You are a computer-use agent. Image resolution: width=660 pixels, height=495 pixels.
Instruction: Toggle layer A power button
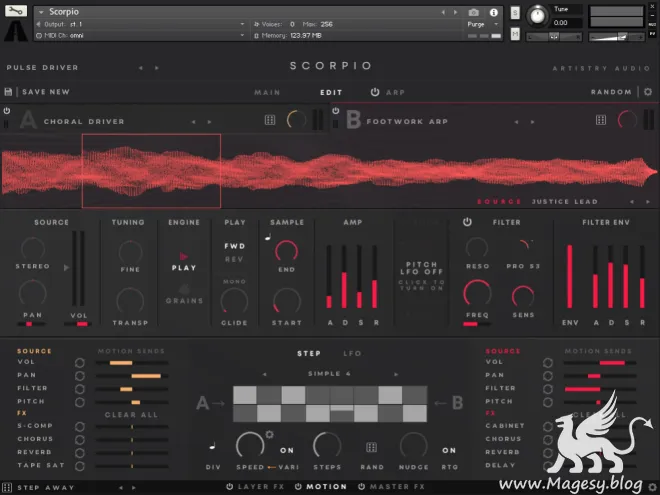(7, 111)
